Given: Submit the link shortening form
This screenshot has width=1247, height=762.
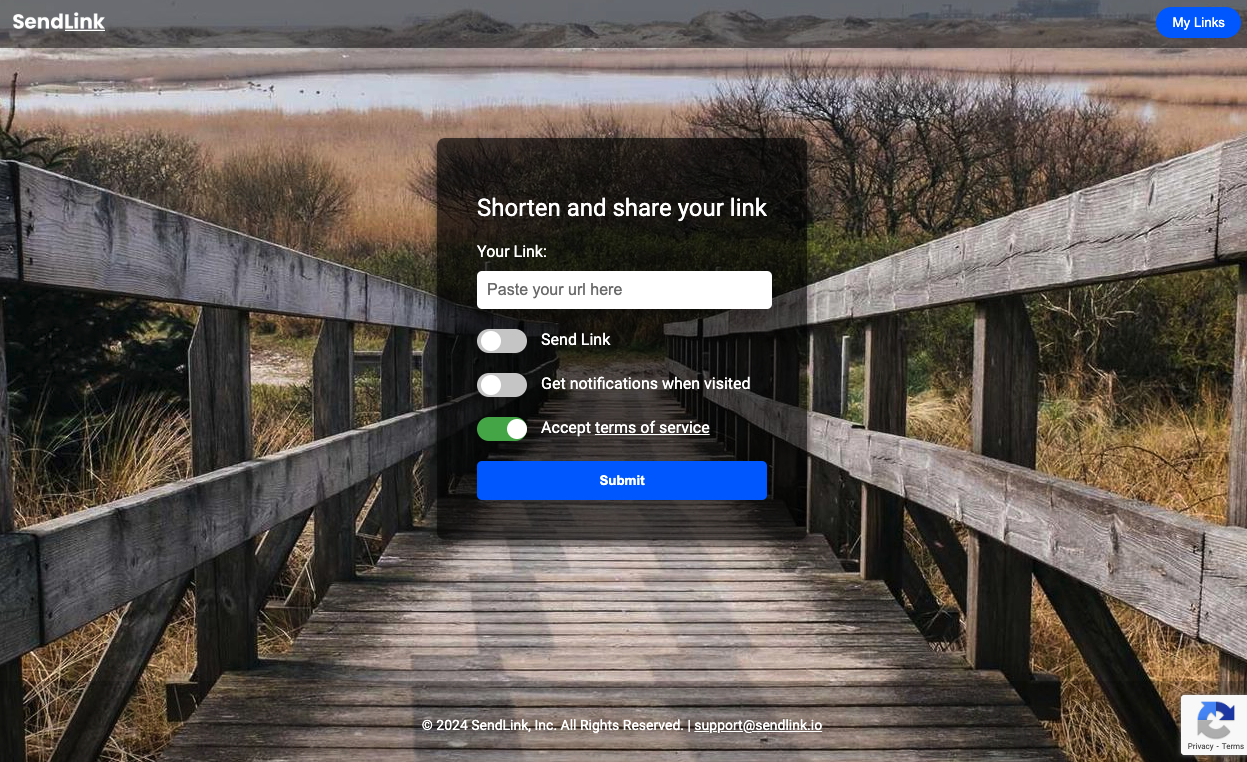Looking at the screenshot, I should coord(622,480).
